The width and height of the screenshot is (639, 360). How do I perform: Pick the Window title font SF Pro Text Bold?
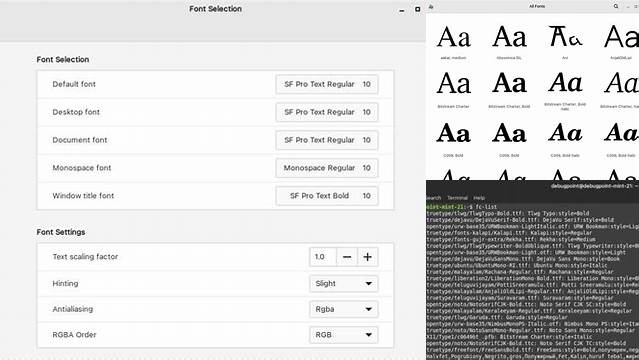[327, 196]
